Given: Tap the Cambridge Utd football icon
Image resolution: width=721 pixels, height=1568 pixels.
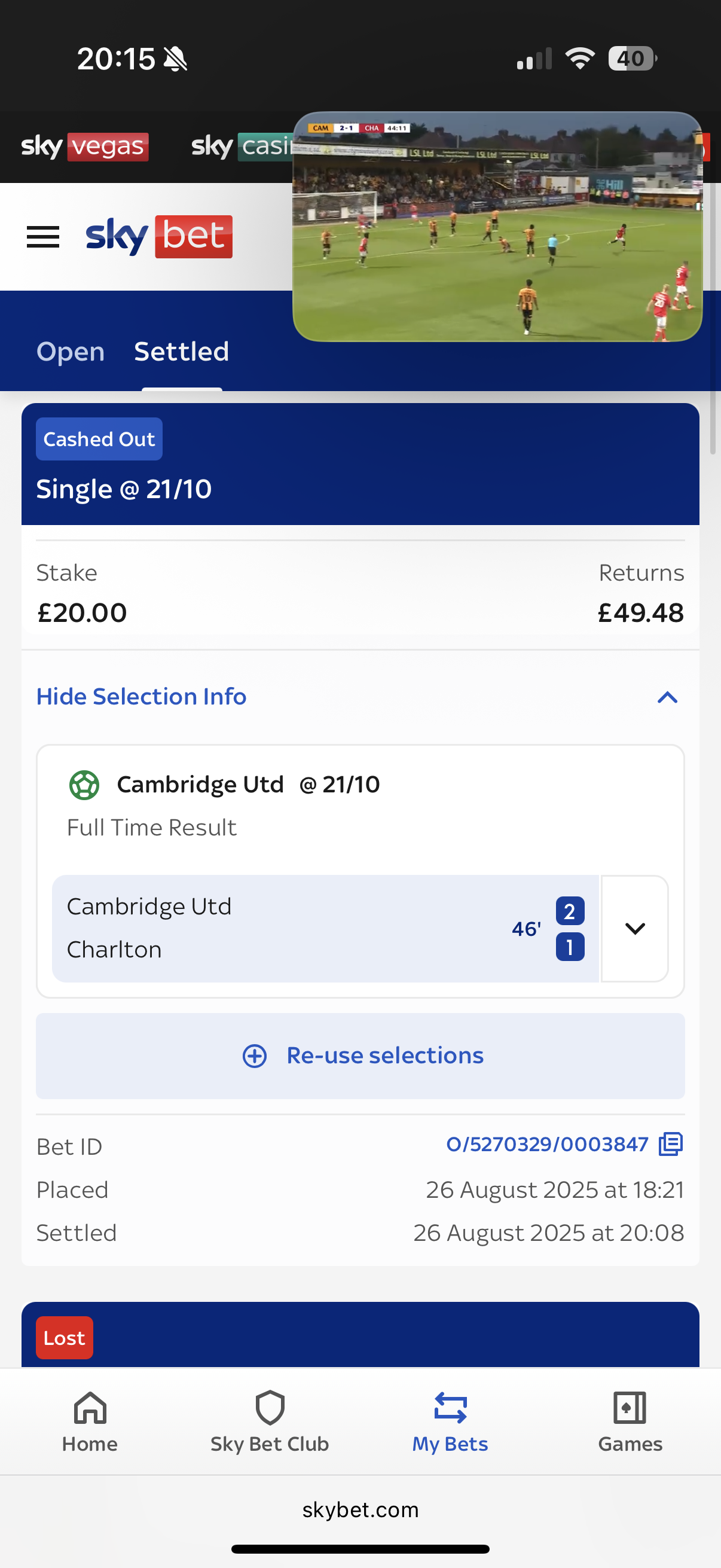Looking at the screenshot, I should tap(84, 785).
